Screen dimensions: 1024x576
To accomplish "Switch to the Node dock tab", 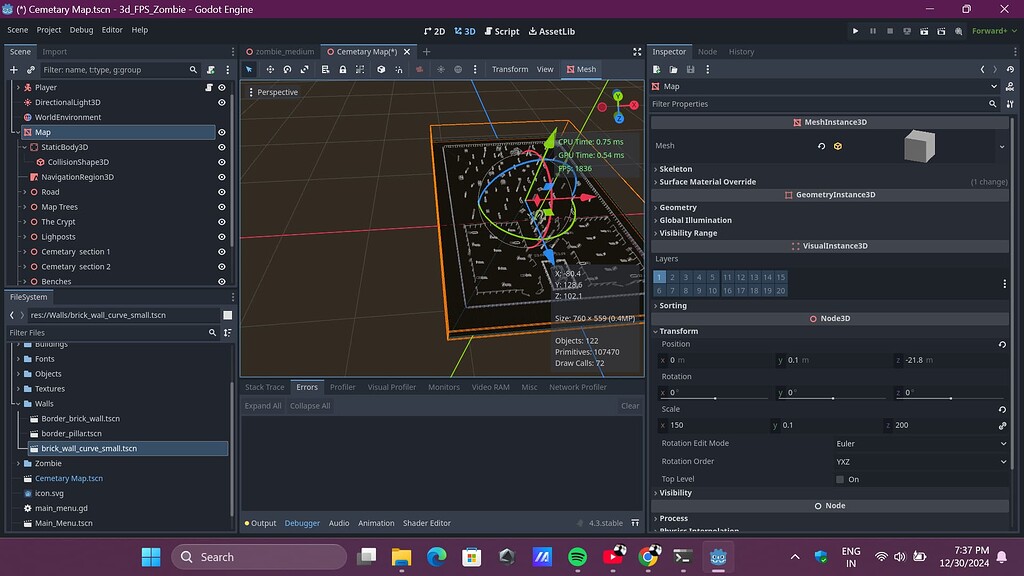I will 707,52.
